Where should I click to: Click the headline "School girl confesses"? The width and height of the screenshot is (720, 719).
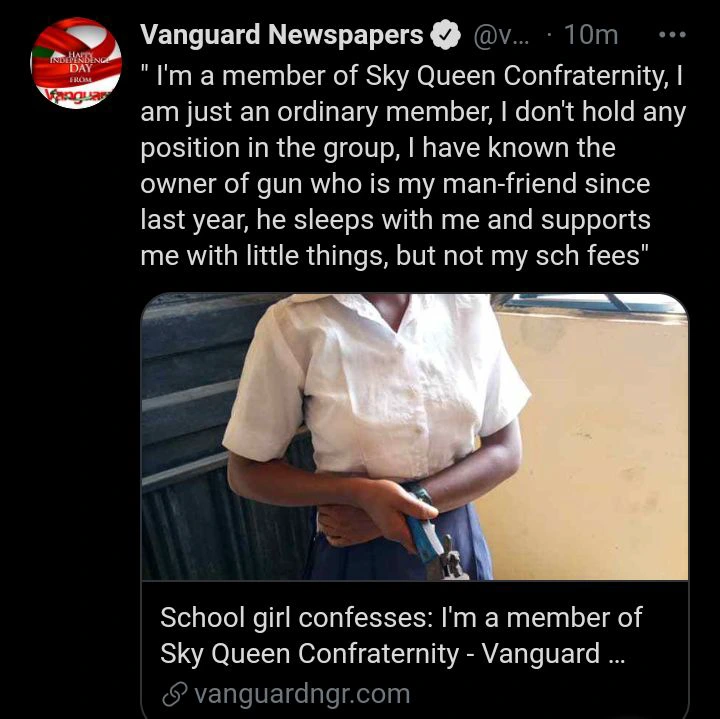tap(296, 618)
